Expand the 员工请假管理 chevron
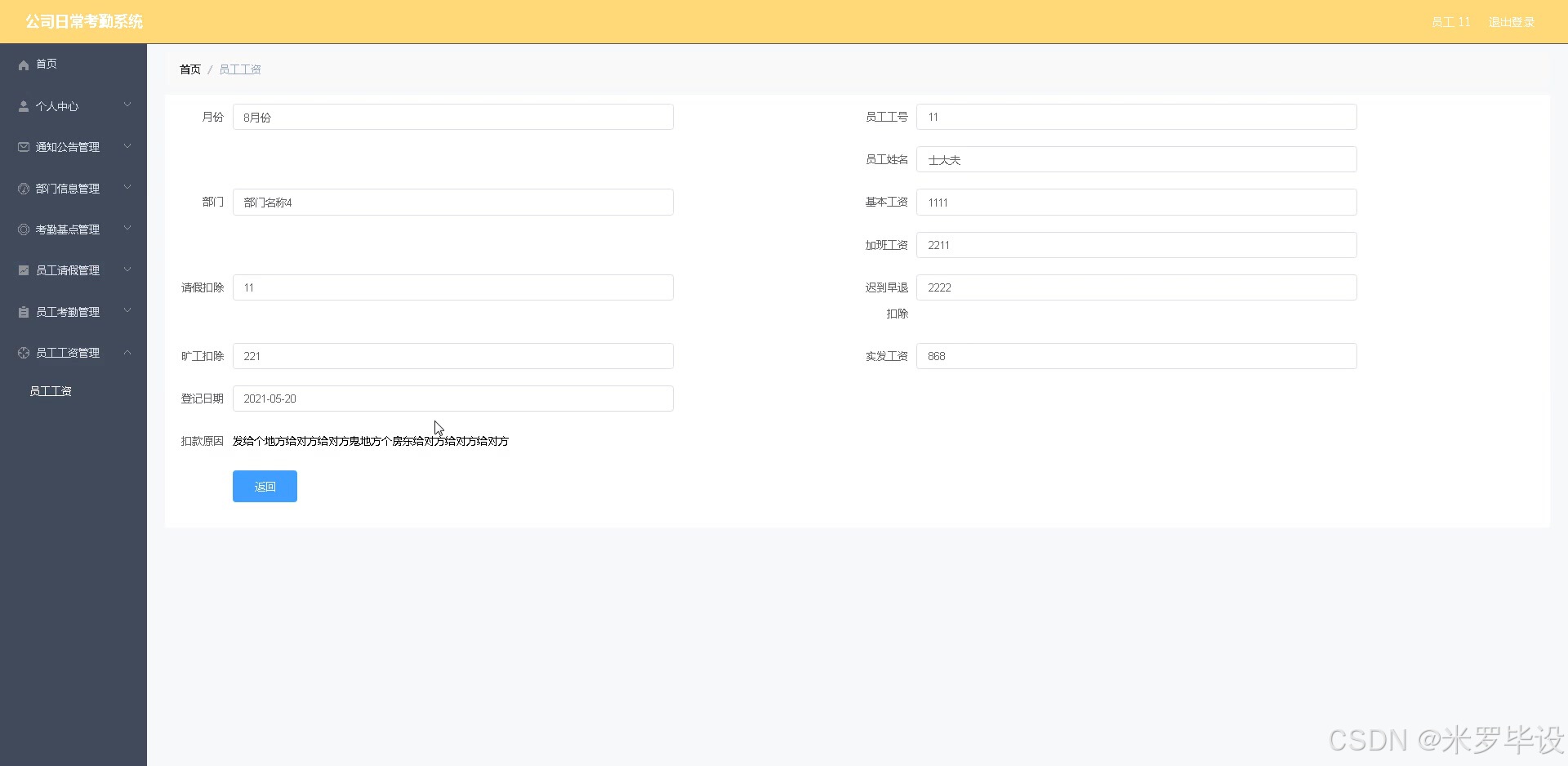The image size is (1568, 766). click(x=127, y=269)
